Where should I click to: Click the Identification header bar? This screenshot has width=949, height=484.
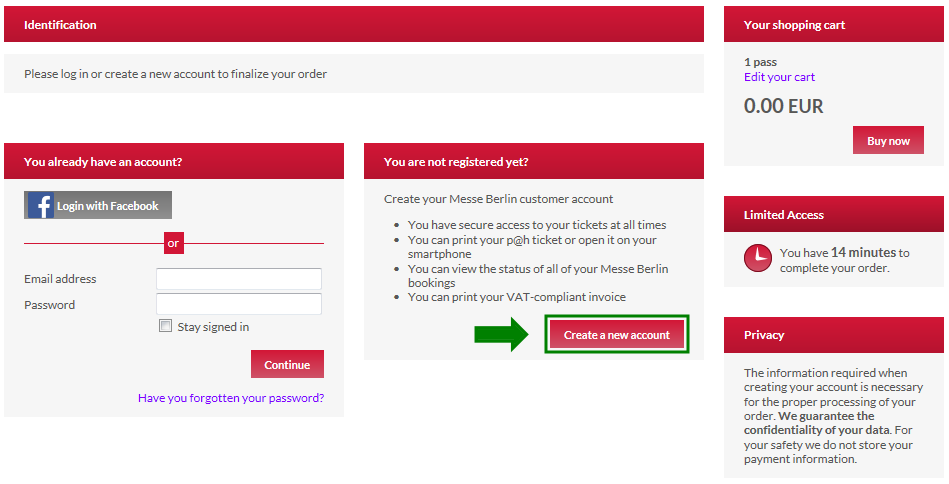coord(353,24)
